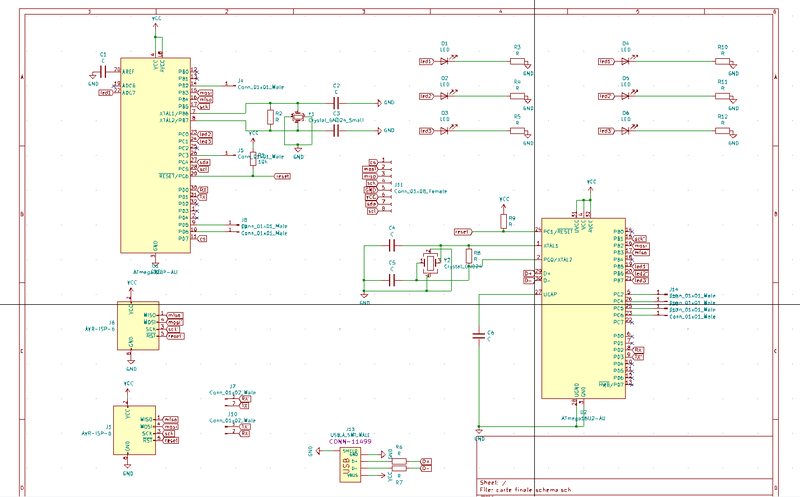Select resistor R3 next to D1
The image size is (800, 497).
click(517, 61)
